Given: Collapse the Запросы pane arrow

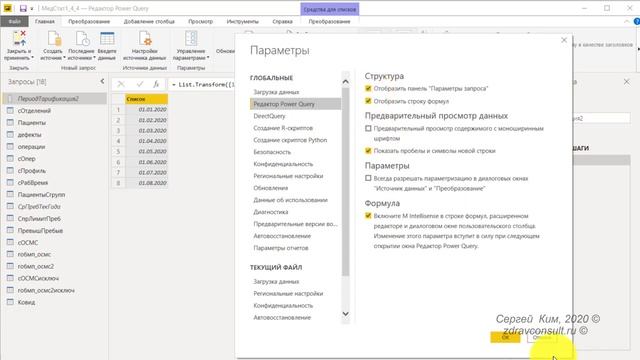Looking at the screenshot, I should 102,82.
